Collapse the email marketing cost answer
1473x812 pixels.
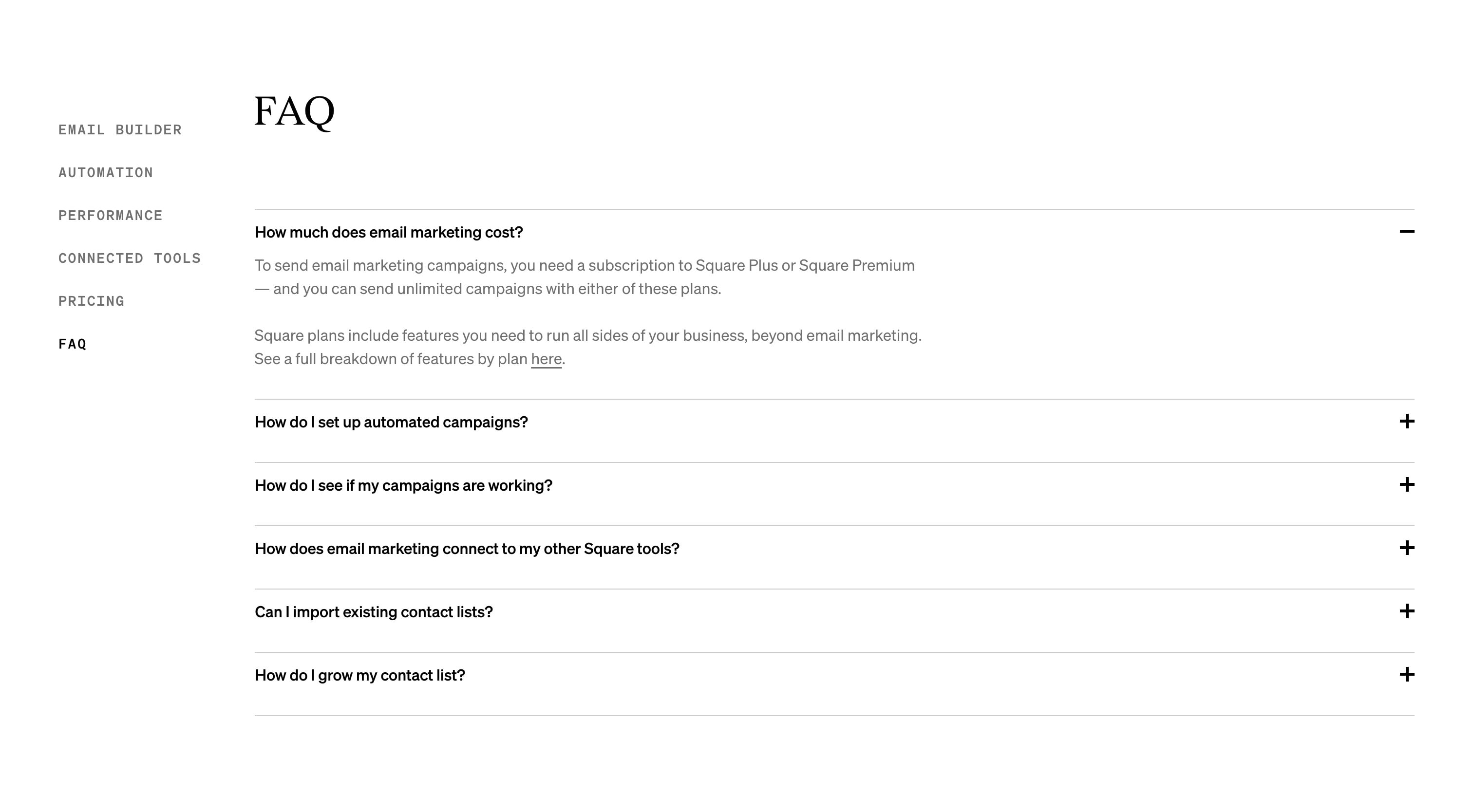point(1407,232)
